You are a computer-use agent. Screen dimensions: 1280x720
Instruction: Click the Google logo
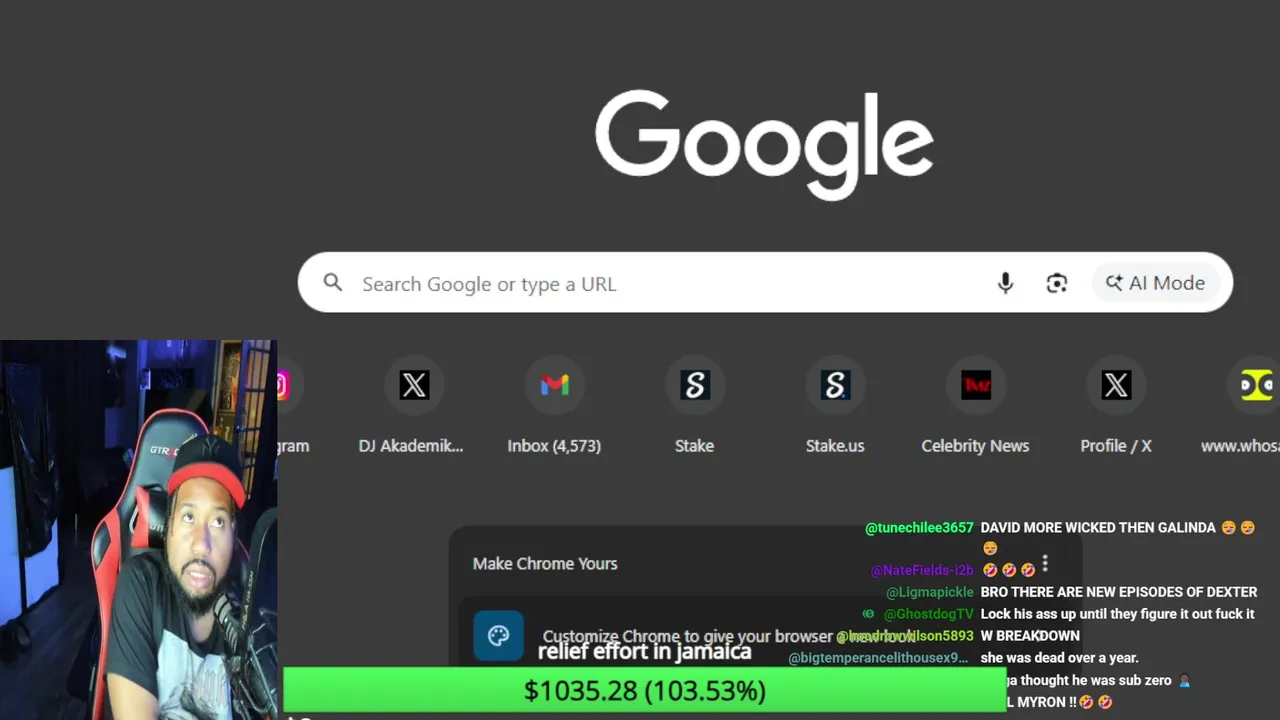coord(764,144)
